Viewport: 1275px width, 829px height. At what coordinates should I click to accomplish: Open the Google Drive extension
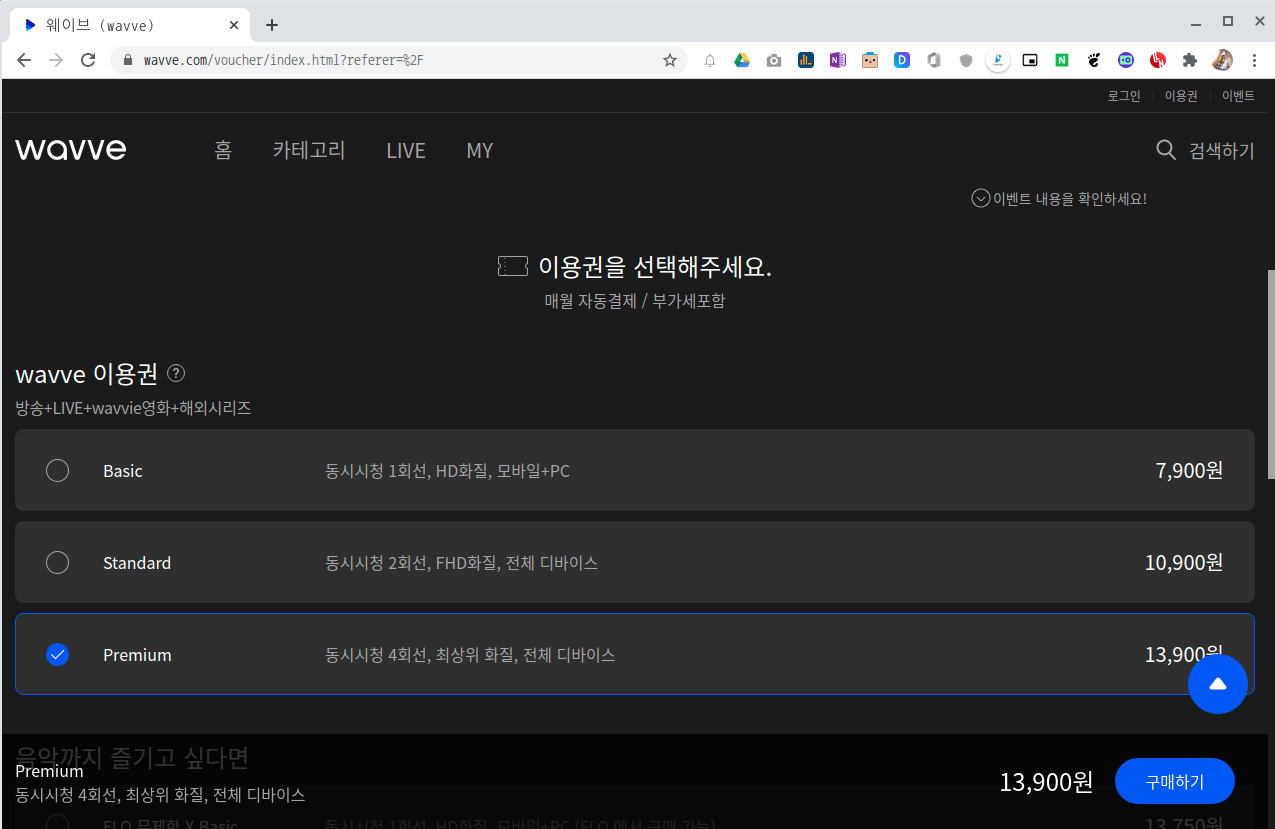click(742, 60)
